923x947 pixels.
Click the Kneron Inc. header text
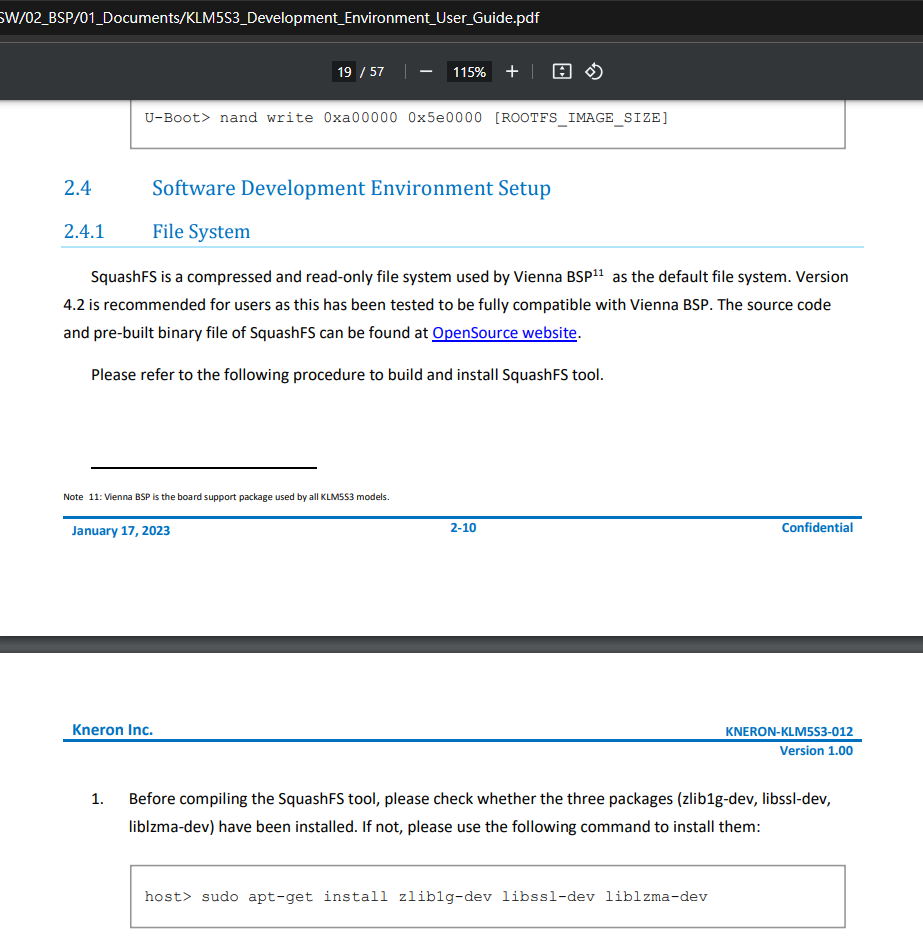pos(112,730)
